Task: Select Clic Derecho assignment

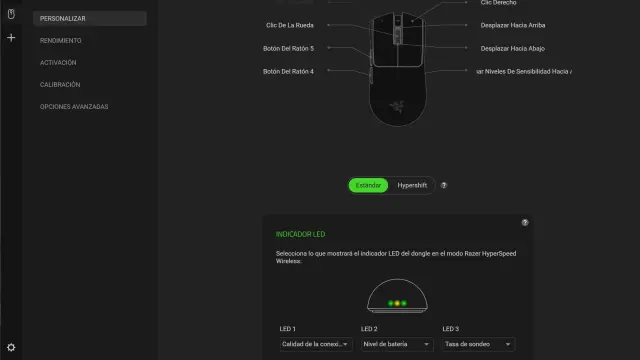Action: point(498,3)
